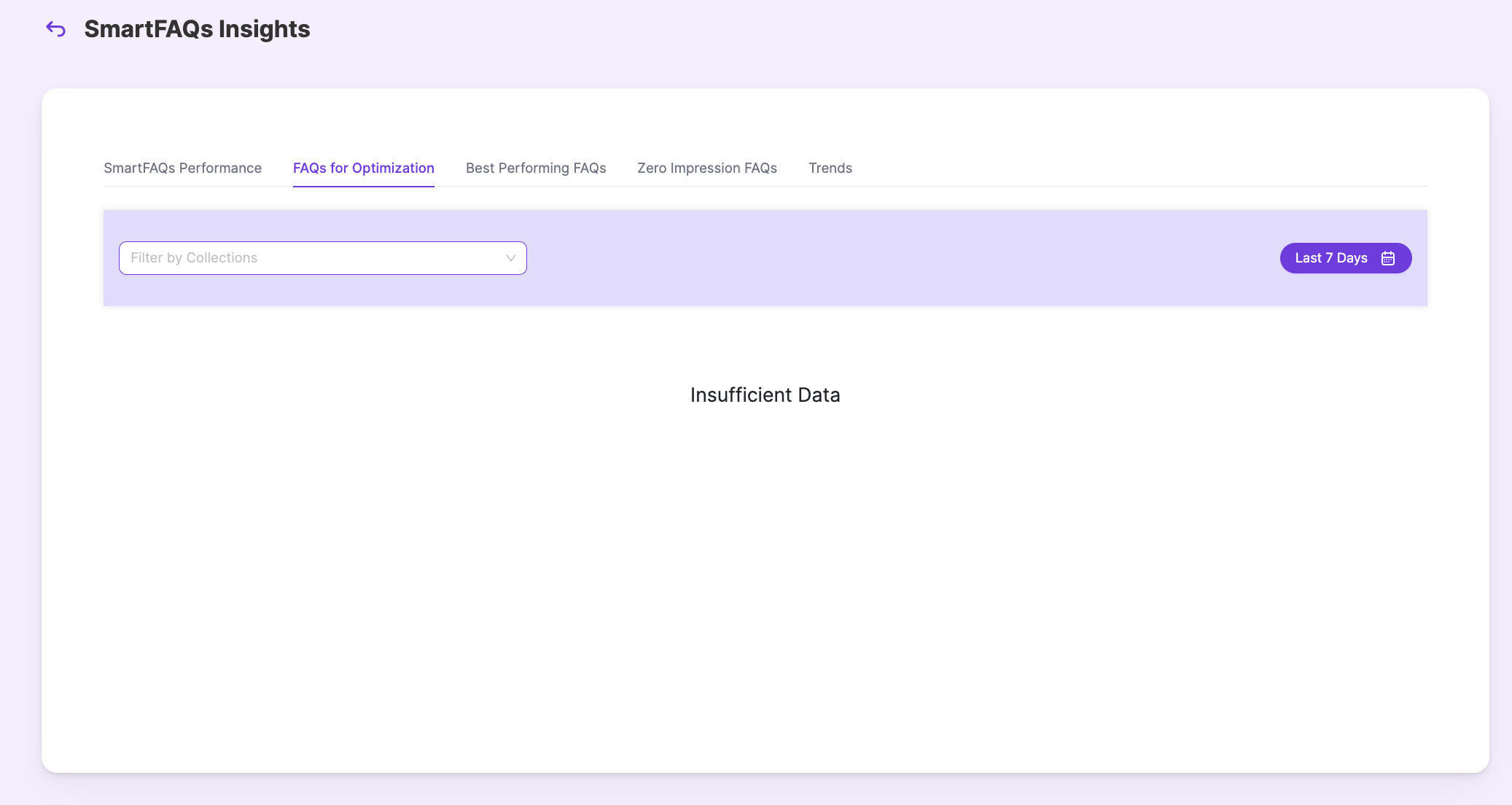Select the FAQs for Optimization tab

coord(363,168)
